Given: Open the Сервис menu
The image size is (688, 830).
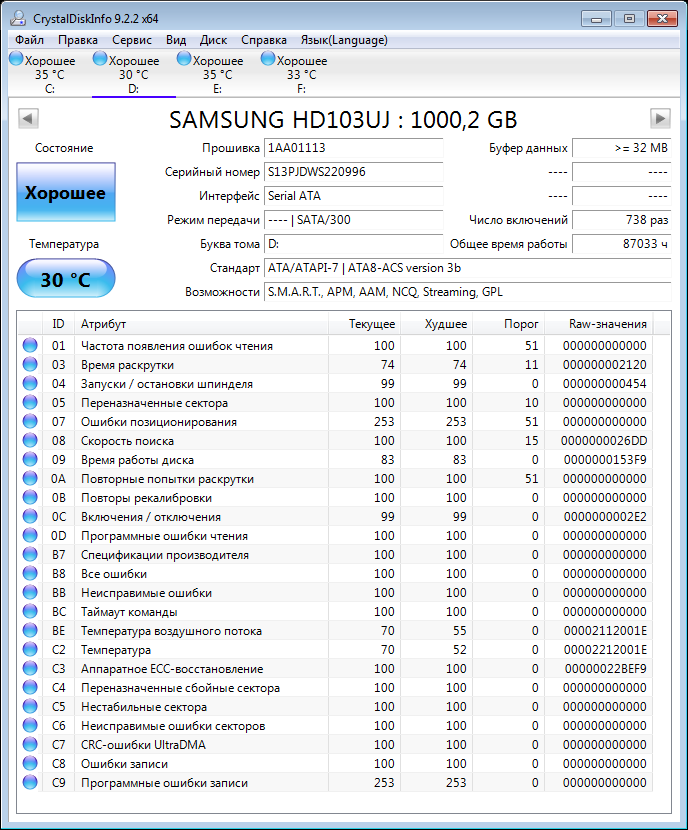Looking at the screenshot, I should [132, 40].
